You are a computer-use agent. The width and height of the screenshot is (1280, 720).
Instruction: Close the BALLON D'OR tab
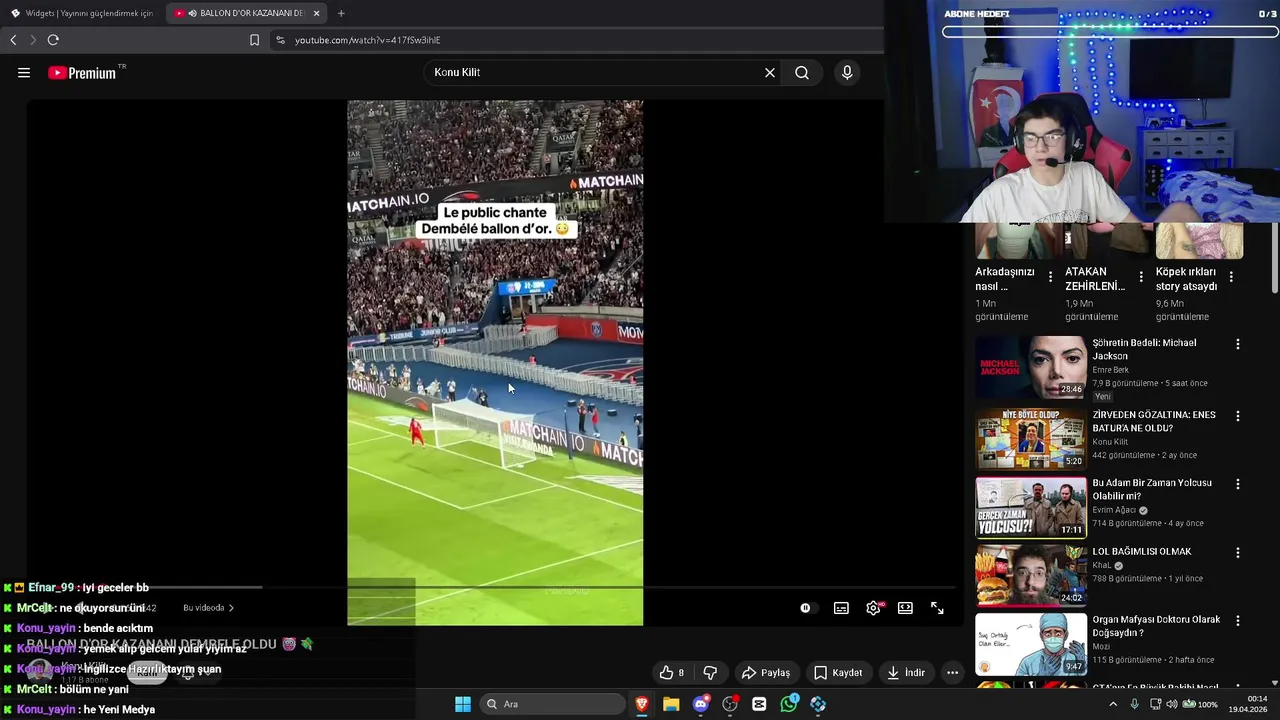pos(317,13)
